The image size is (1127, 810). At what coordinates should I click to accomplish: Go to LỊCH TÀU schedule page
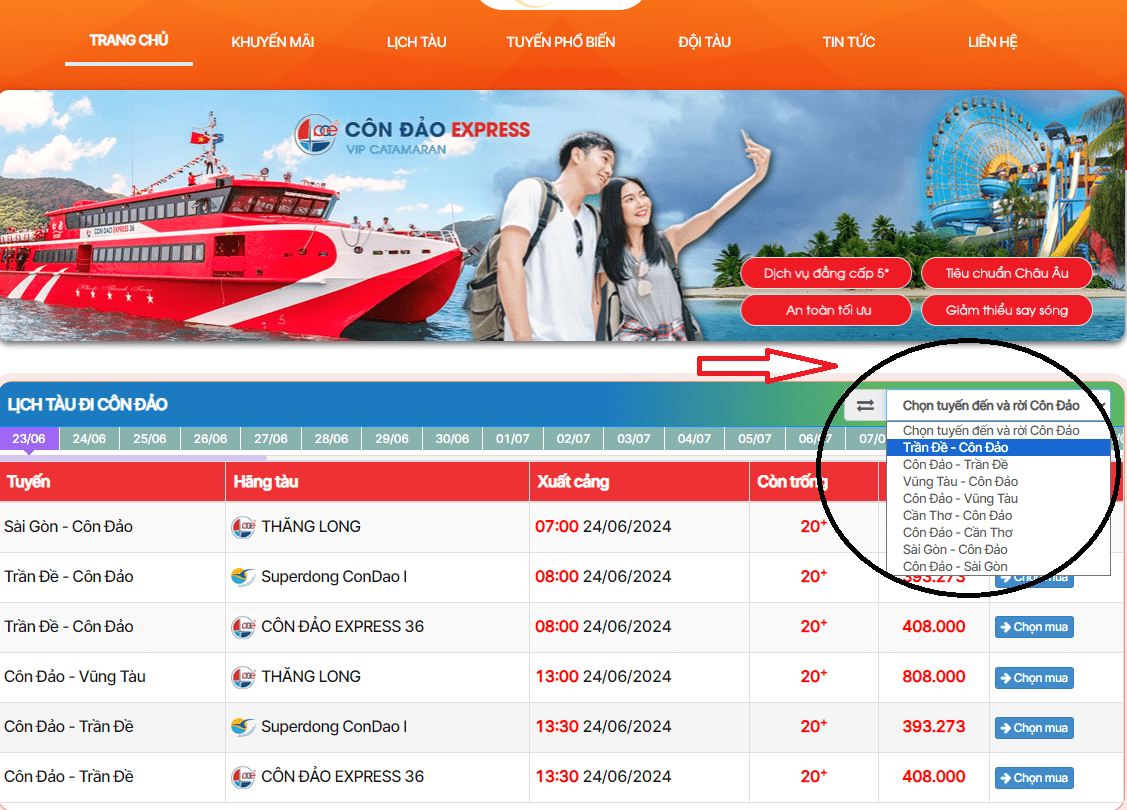tap(416, 42)
